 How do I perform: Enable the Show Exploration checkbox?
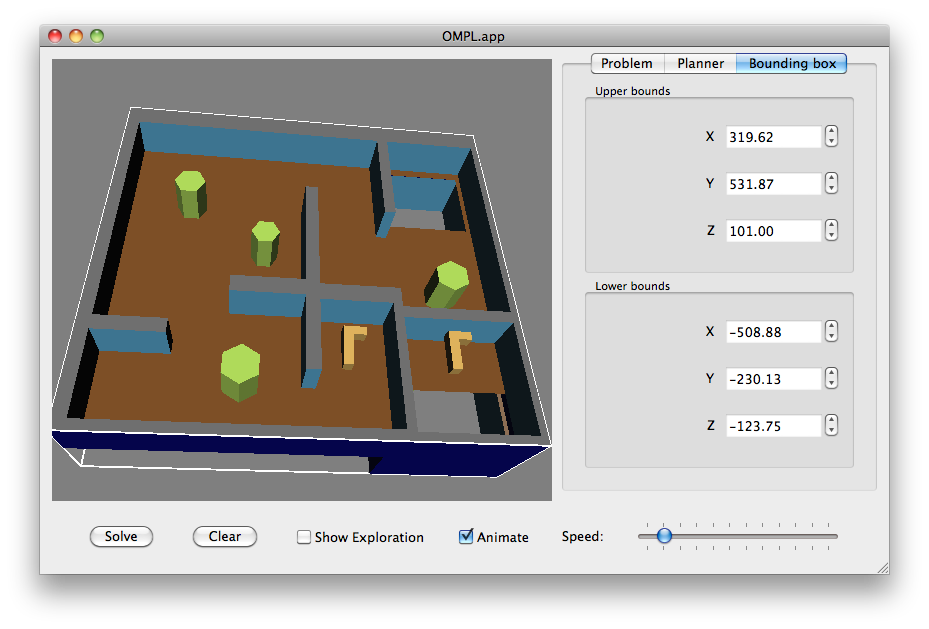304,537
